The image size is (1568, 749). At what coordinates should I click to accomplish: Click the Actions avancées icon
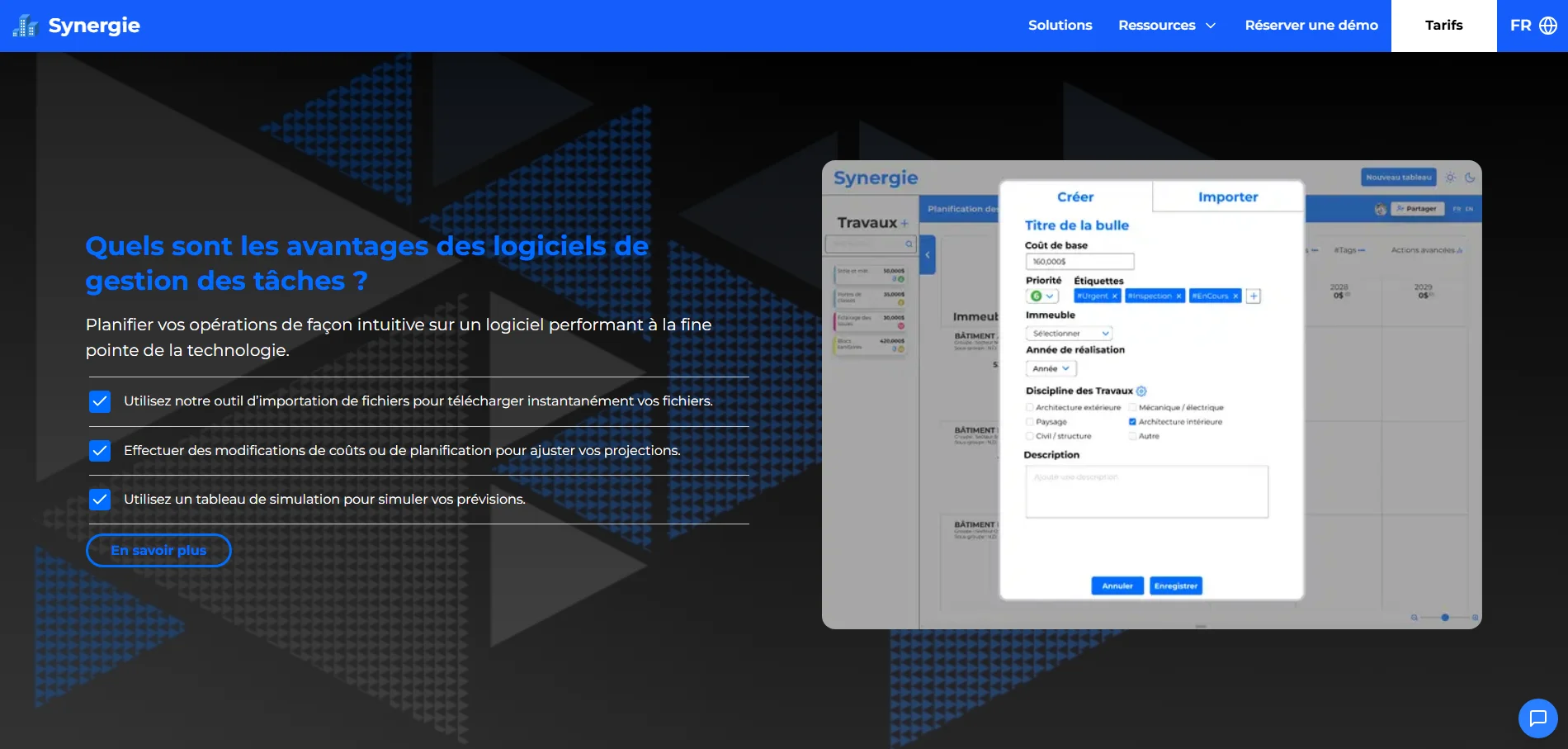click(x=1460, y=250)
